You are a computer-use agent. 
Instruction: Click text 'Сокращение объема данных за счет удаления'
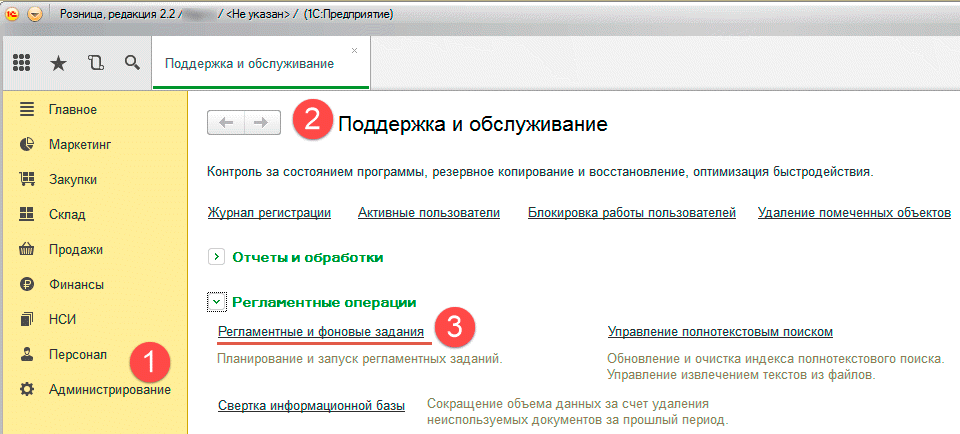coord(568,404)
